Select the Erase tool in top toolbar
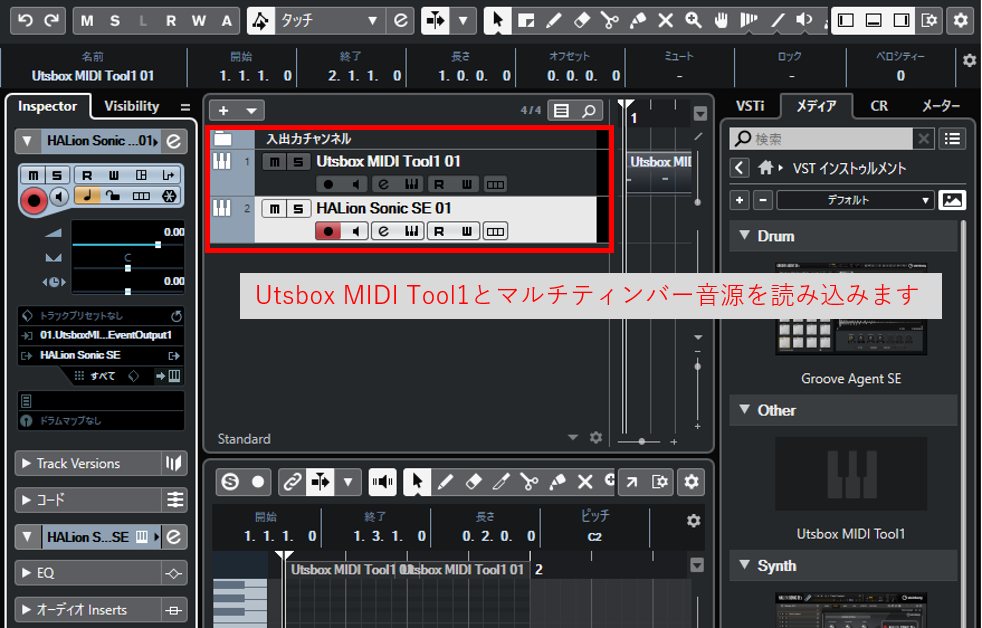982x628 pixels. pos(582,21)
